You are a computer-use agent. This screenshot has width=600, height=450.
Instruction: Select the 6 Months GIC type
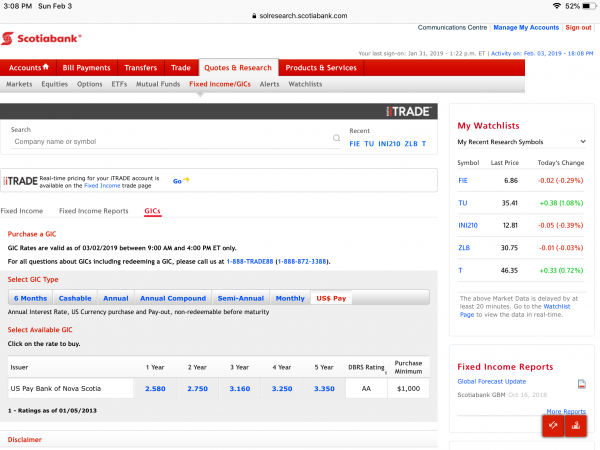point(30,298)
